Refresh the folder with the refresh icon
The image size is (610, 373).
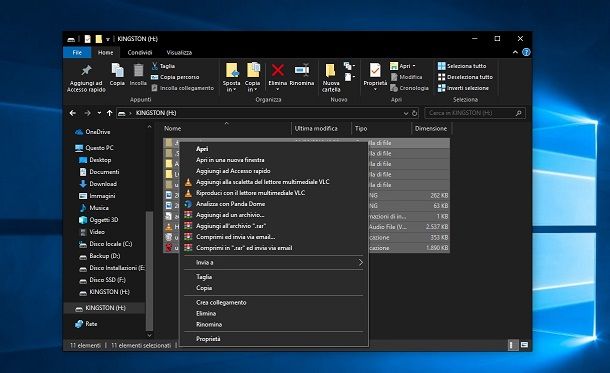pos(414,113)
